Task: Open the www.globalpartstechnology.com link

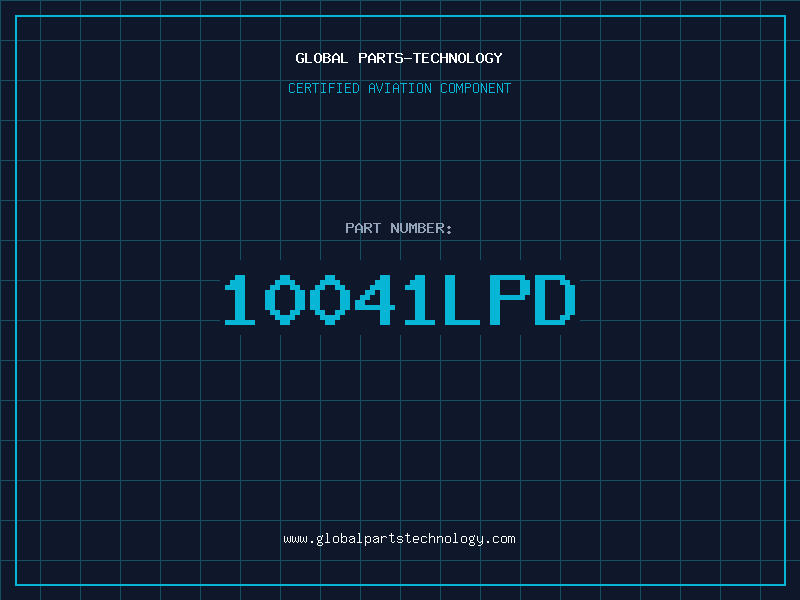Action: click(399, 539)
